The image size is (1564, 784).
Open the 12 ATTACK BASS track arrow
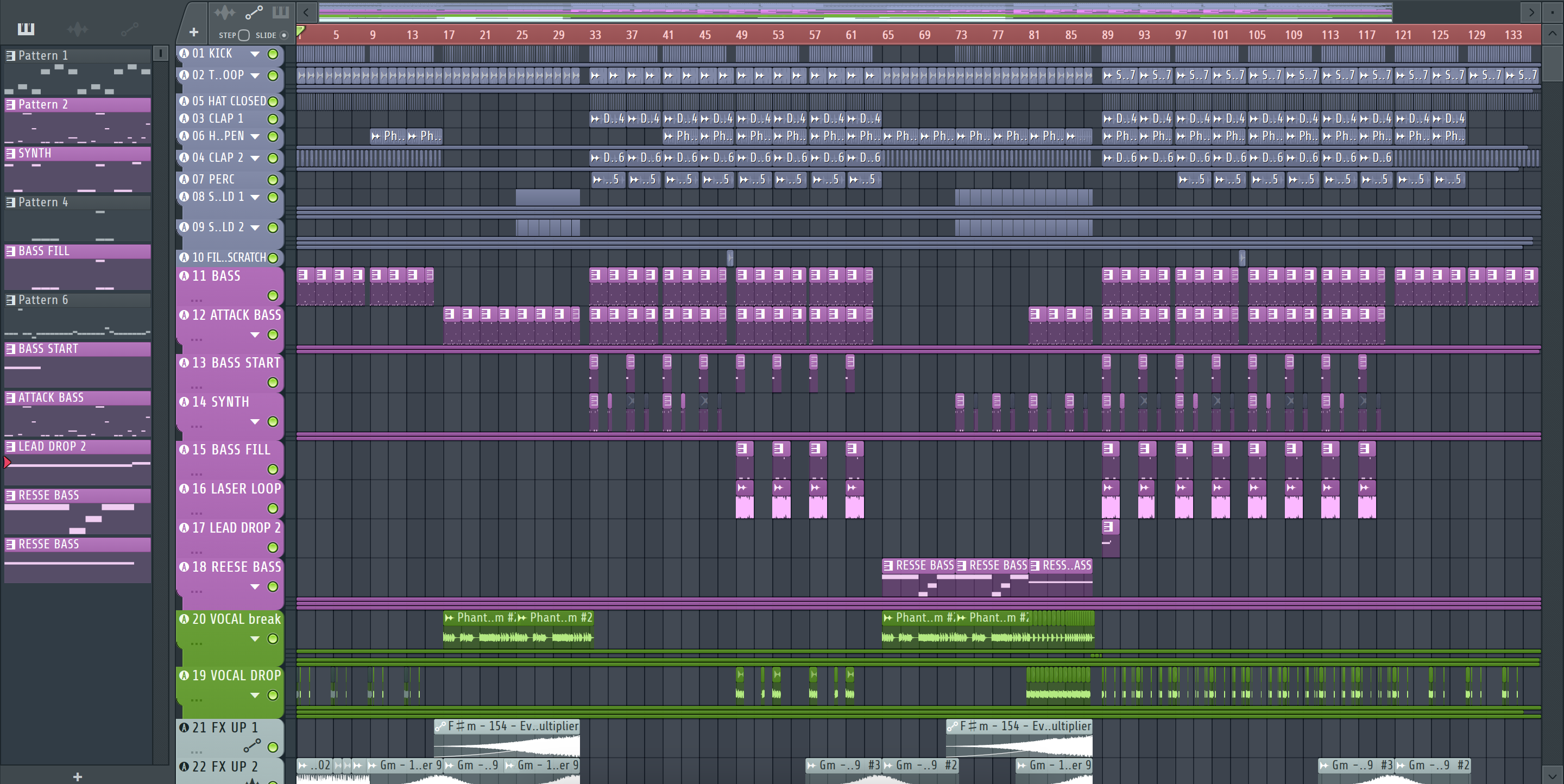pos(255,335)
